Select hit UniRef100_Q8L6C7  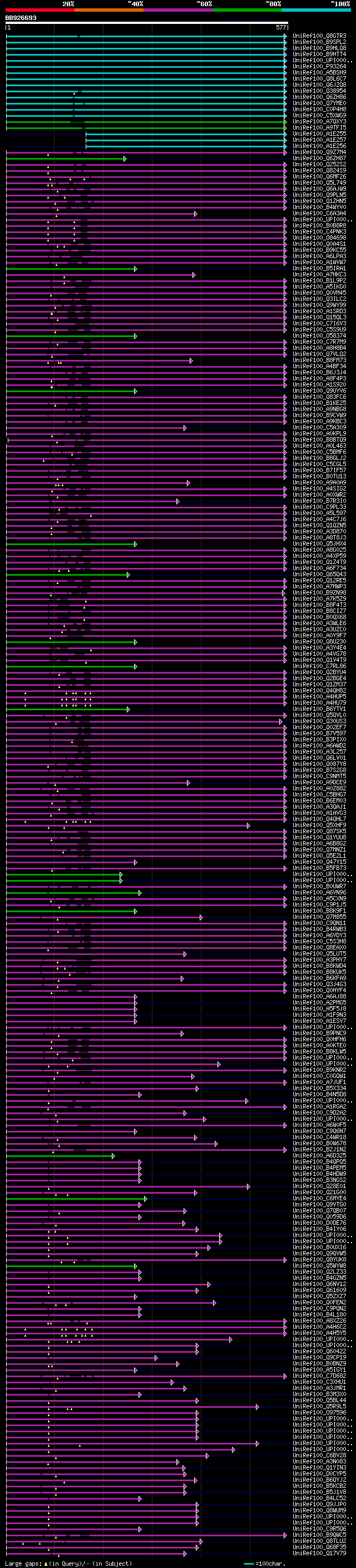319,78
